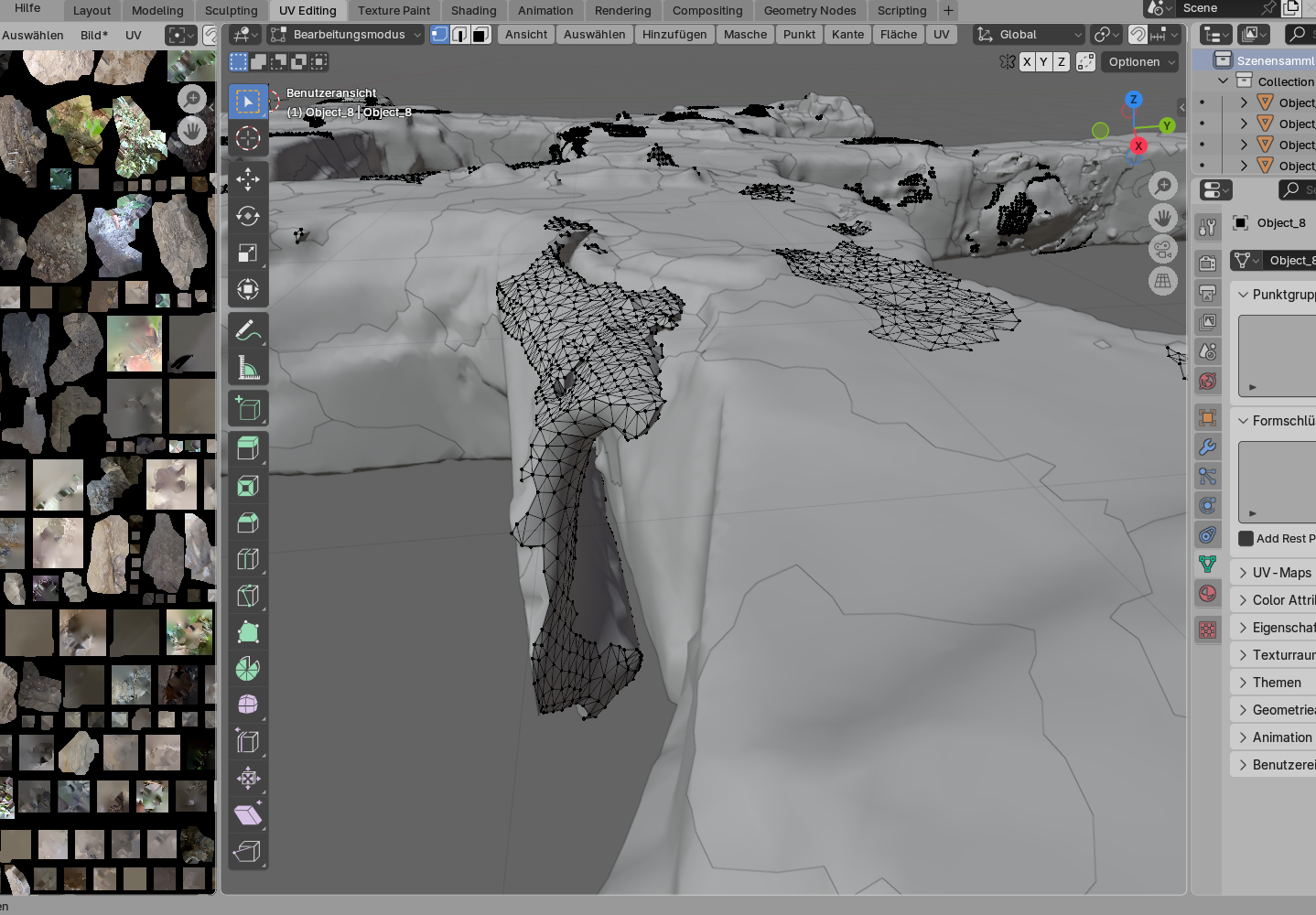Open the Masche menu
1316x915 pixels.
coord(745,35)
